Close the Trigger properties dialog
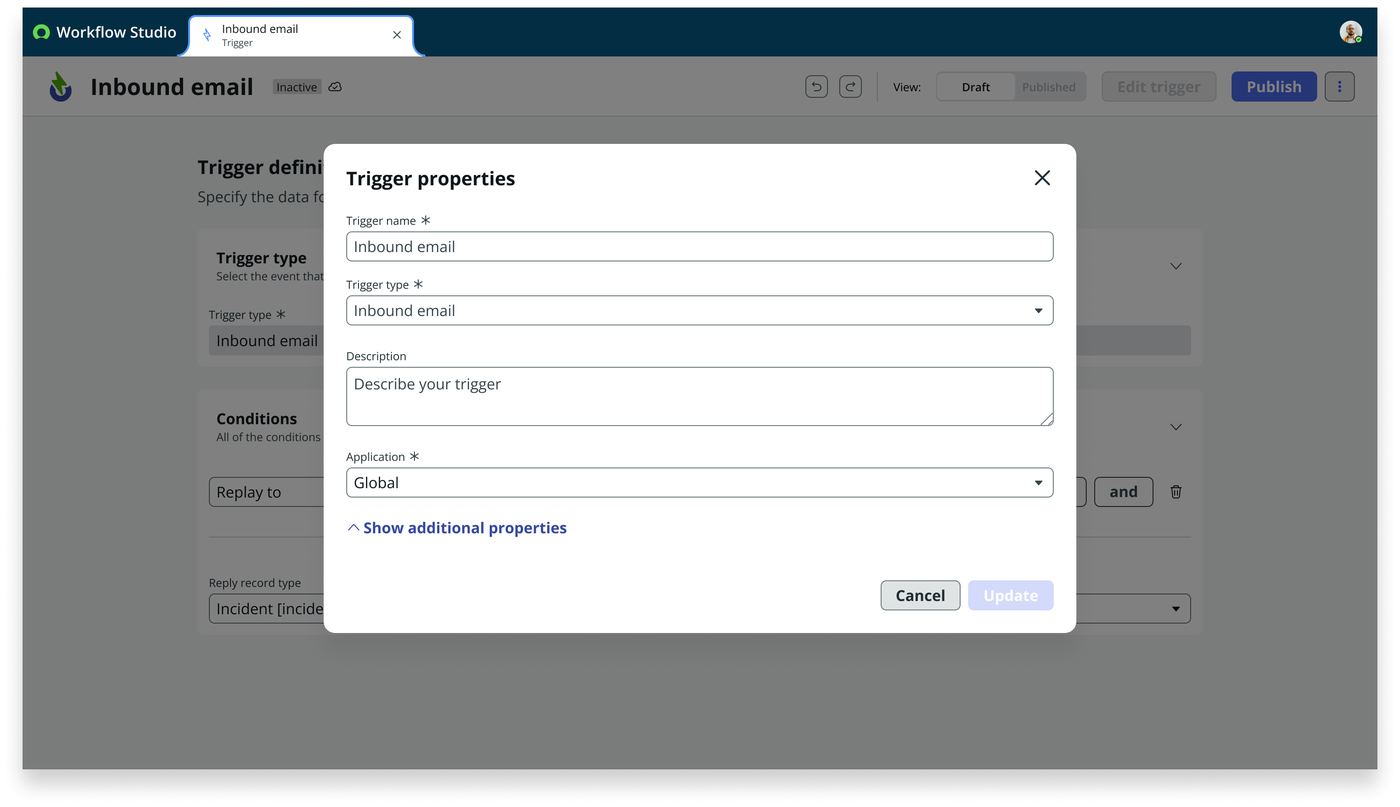This screenshot has height=807, width=1400. click(1042, 178)
